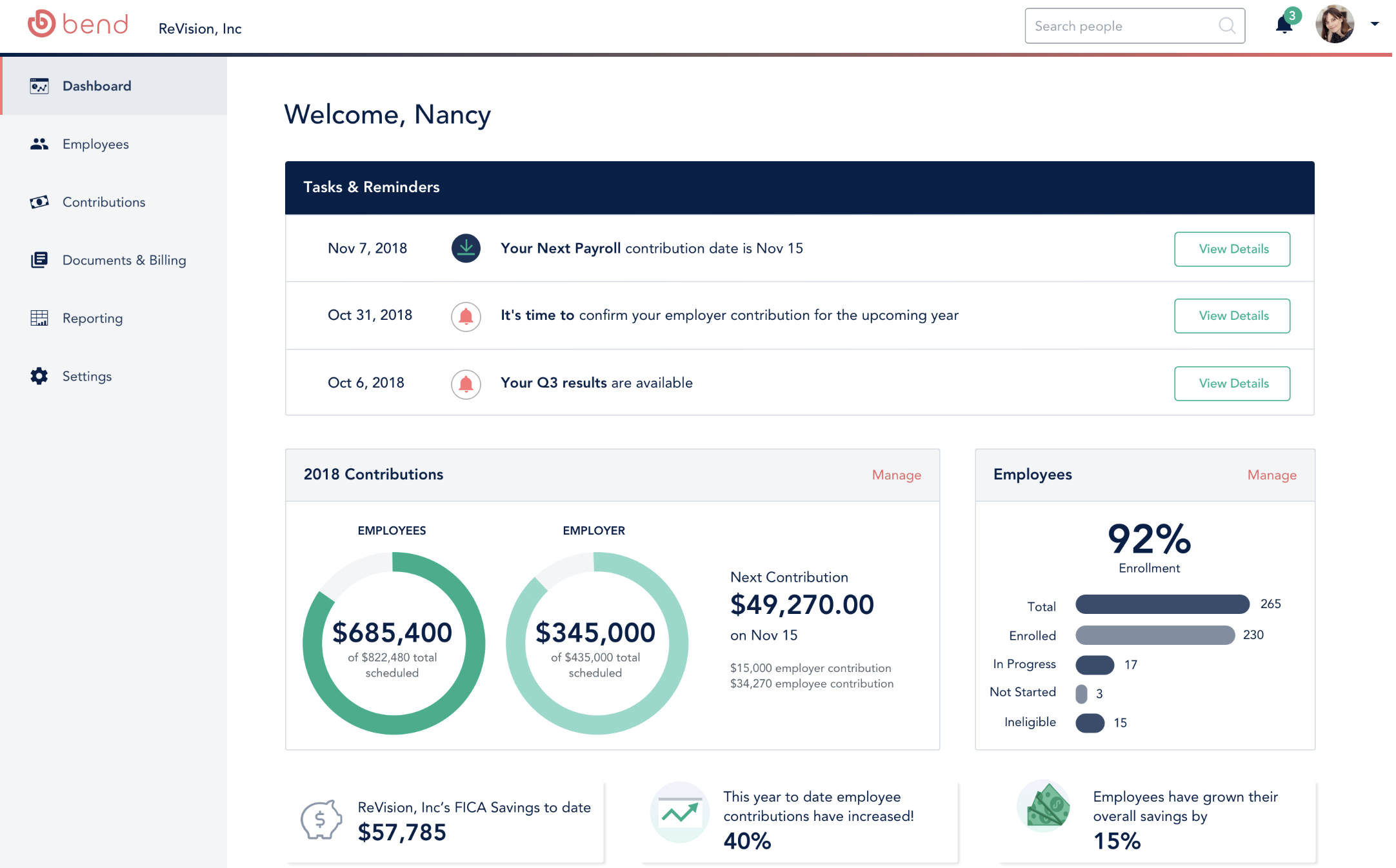Click the Dashboard sidebar icon
The image size is (1396, 868).
tap(38, 86)
